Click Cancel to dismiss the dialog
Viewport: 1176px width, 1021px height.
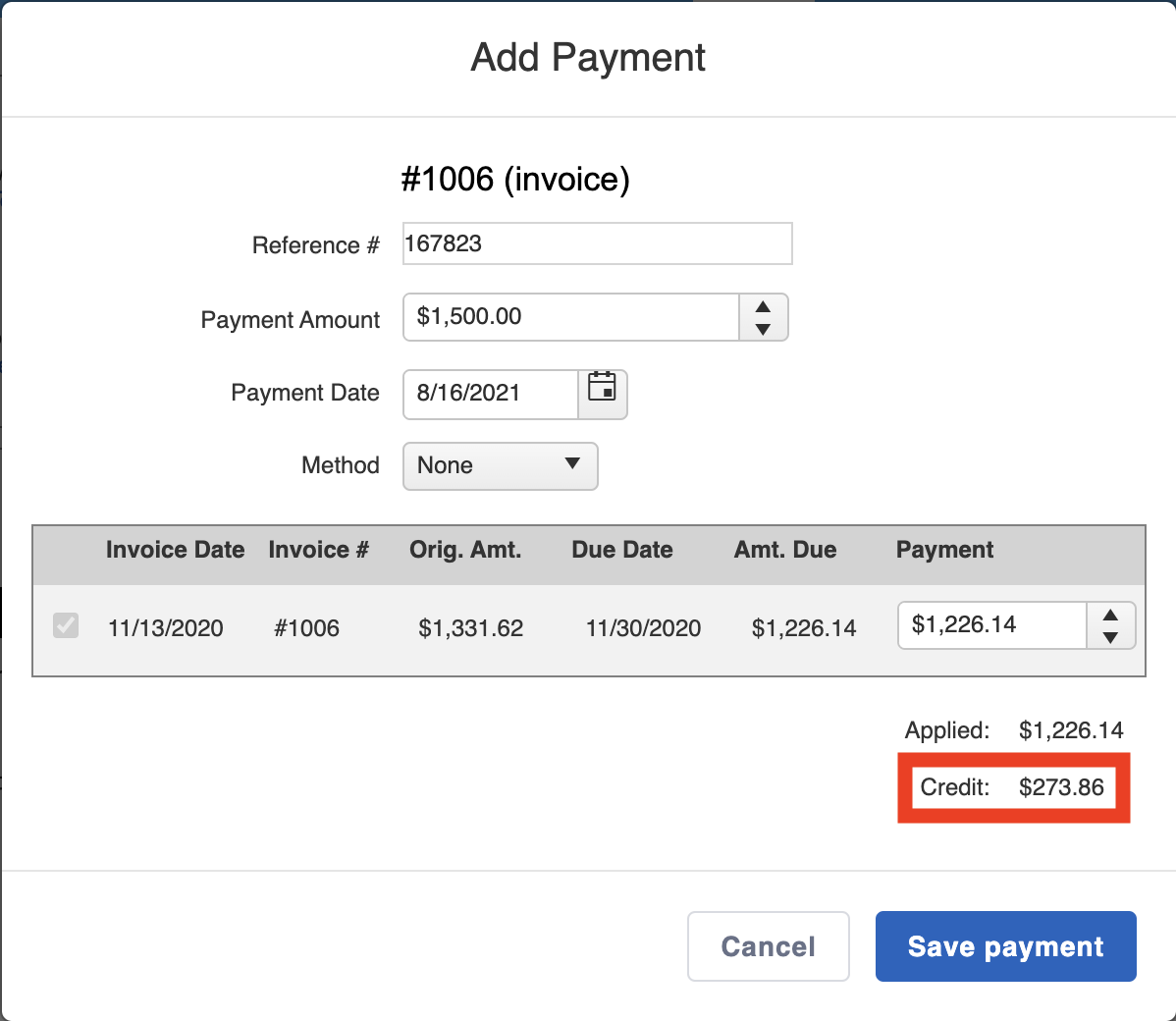coord(768,946)
